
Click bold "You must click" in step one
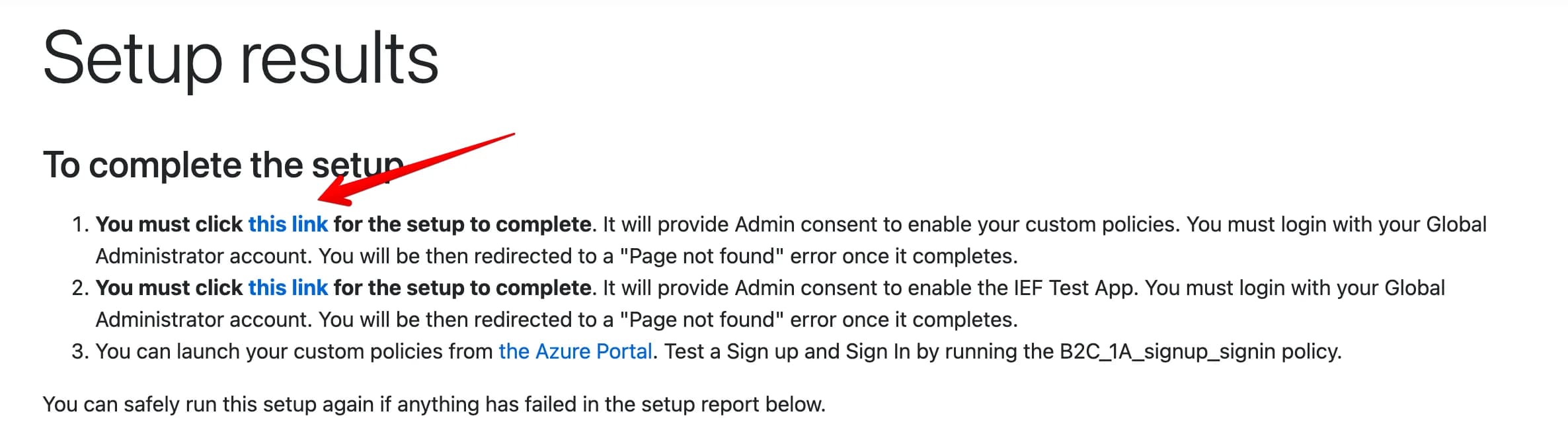coord(169,224)
